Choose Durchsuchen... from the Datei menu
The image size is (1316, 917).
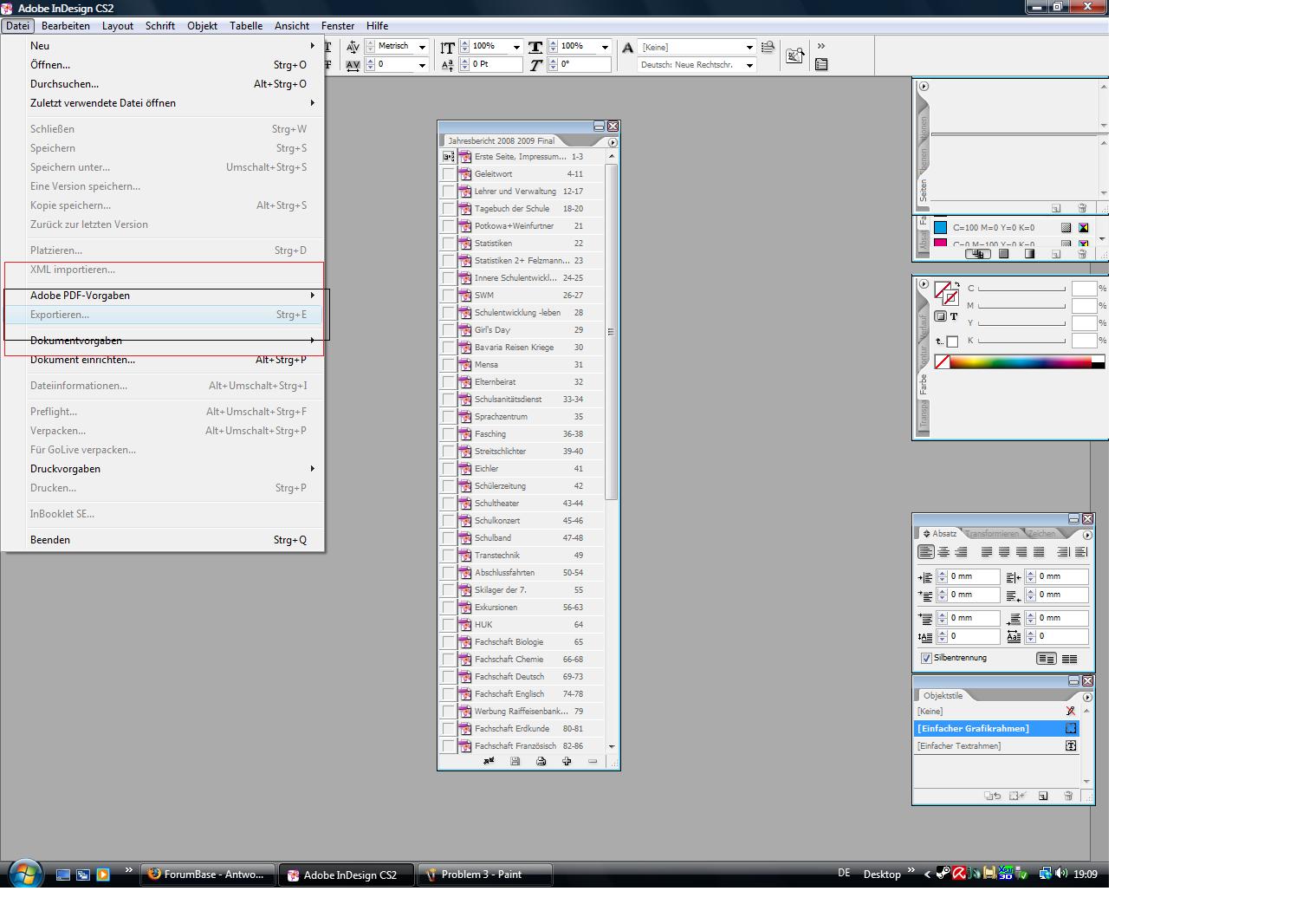point(165,84)
